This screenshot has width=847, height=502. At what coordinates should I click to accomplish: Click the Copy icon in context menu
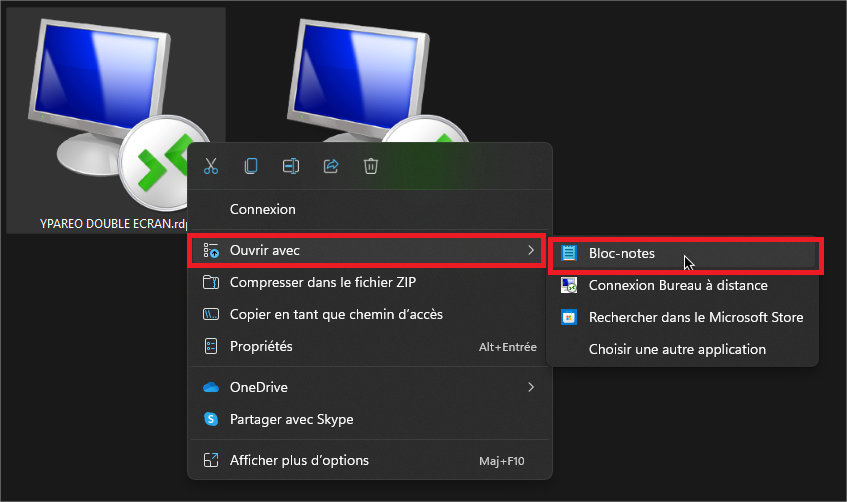[251, 166]
